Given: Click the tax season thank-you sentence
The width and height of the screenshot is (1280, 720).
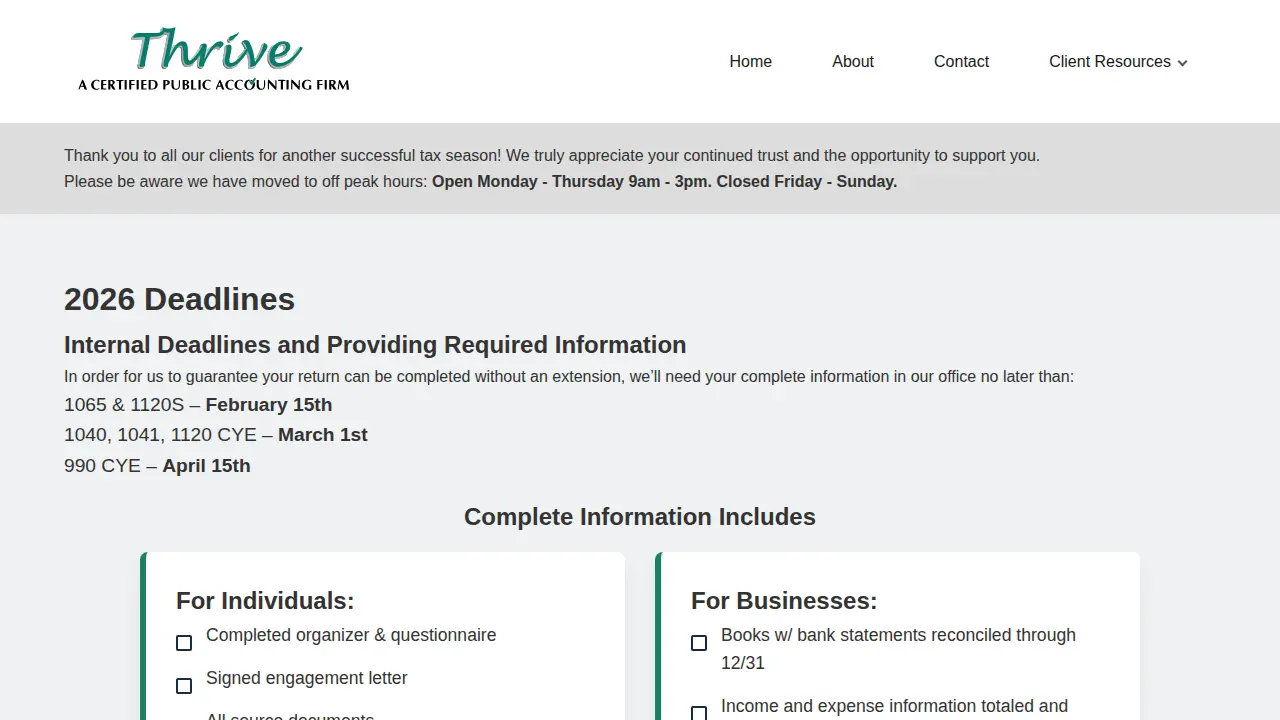Looking at the screenshot, I should 552,156.
